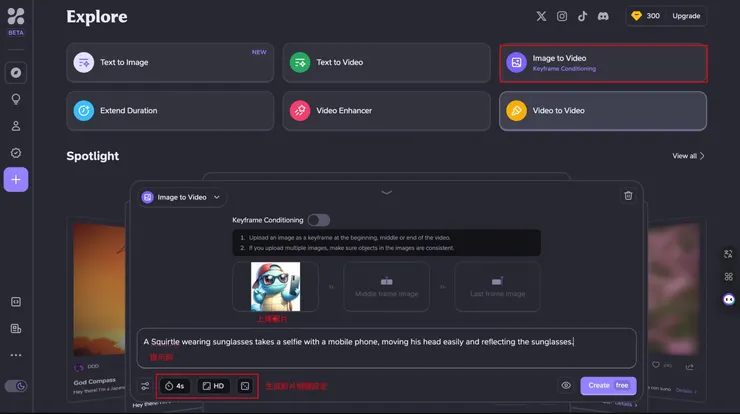Select the Text to Image card

[170, 62]
